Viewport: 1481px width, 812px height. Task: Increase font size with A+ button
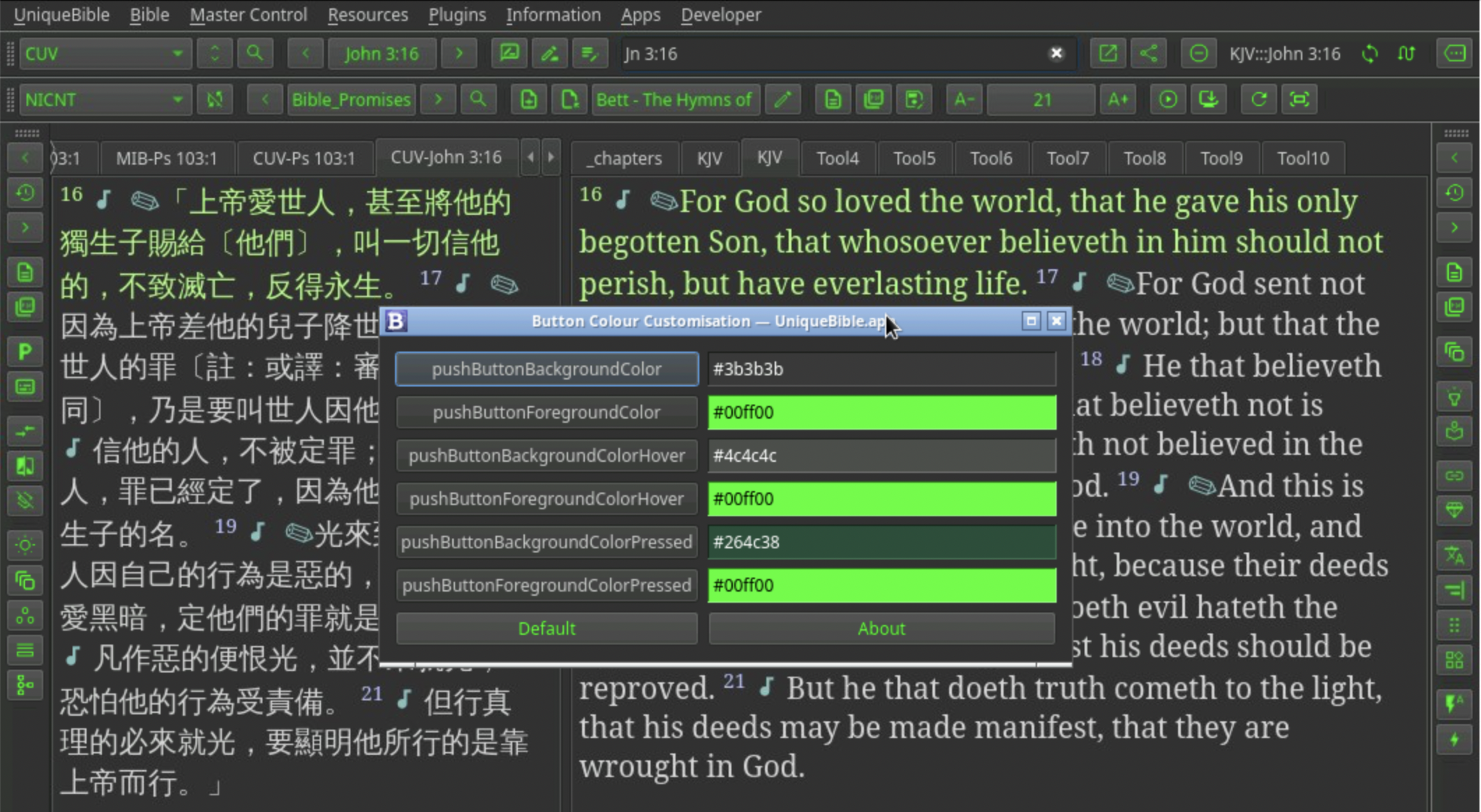click(x=1117, y=100)
